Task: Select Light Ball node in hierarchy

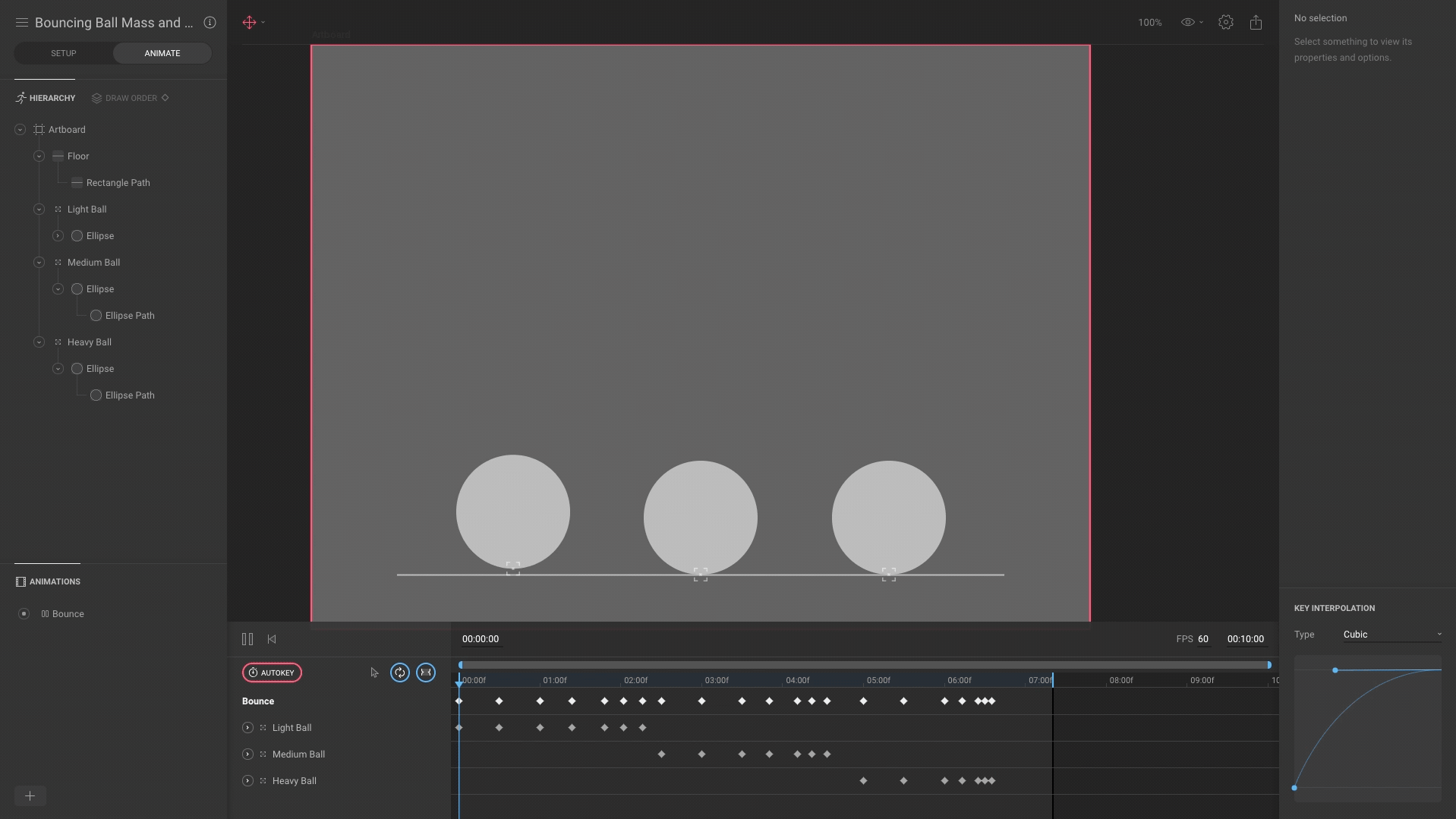Action: [87, 209]
